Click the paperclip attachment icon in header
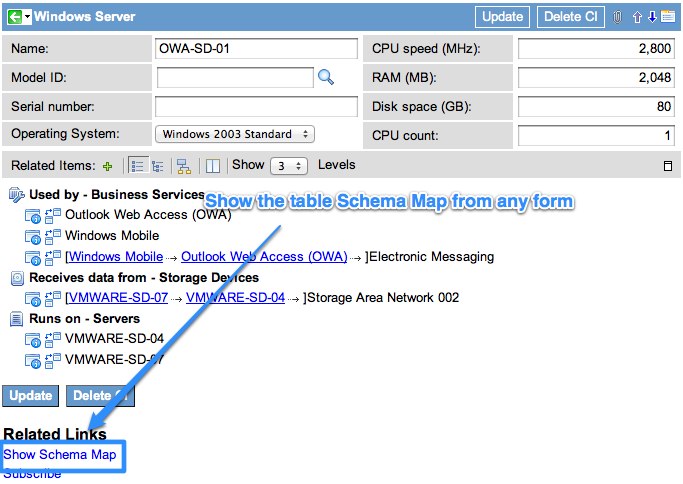Screen dimensions: 683x484 pyautogui.click(x=618, y=17)
